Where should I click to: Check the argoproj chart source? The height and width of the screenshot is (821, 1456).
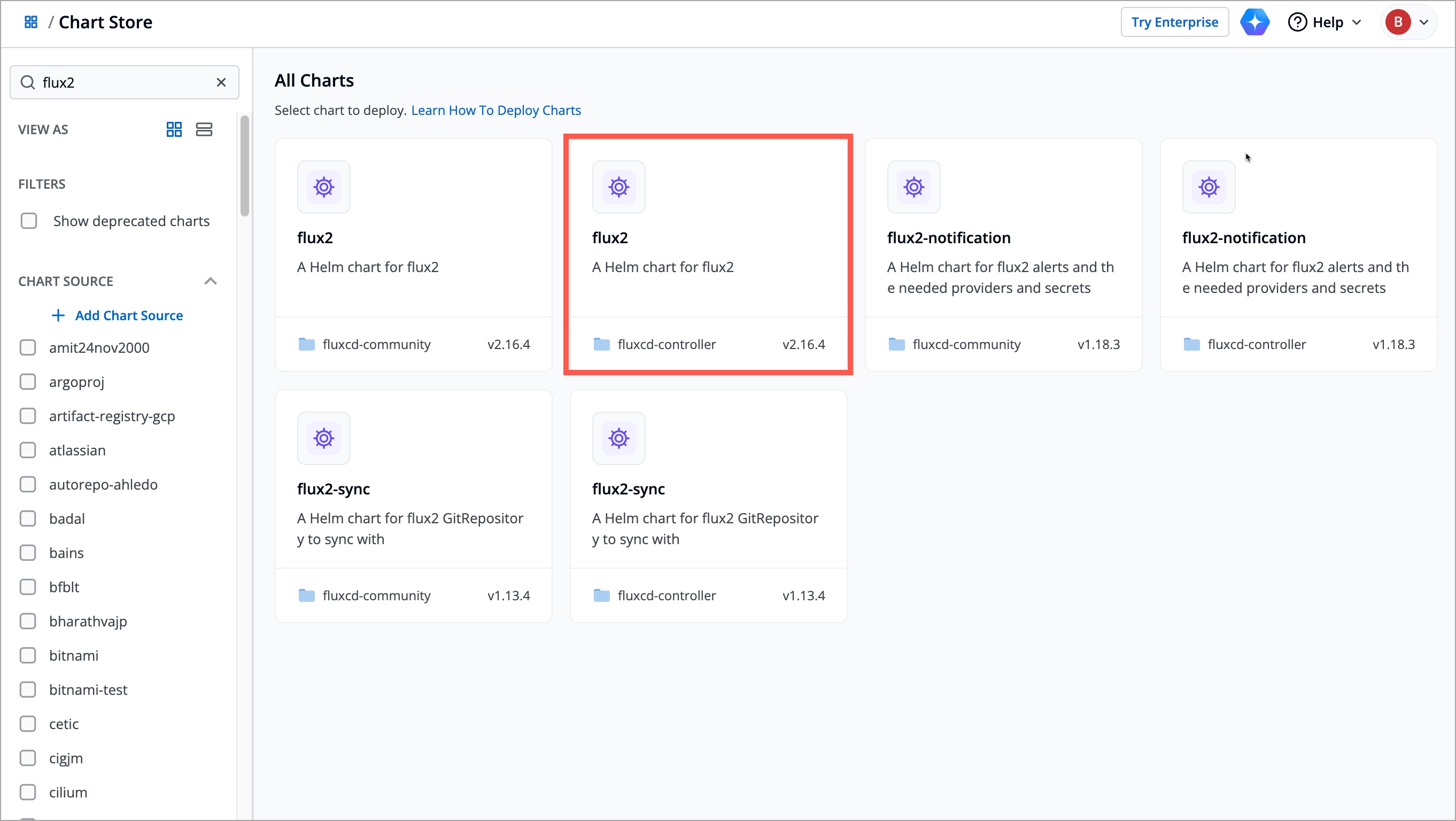[28, 382]
